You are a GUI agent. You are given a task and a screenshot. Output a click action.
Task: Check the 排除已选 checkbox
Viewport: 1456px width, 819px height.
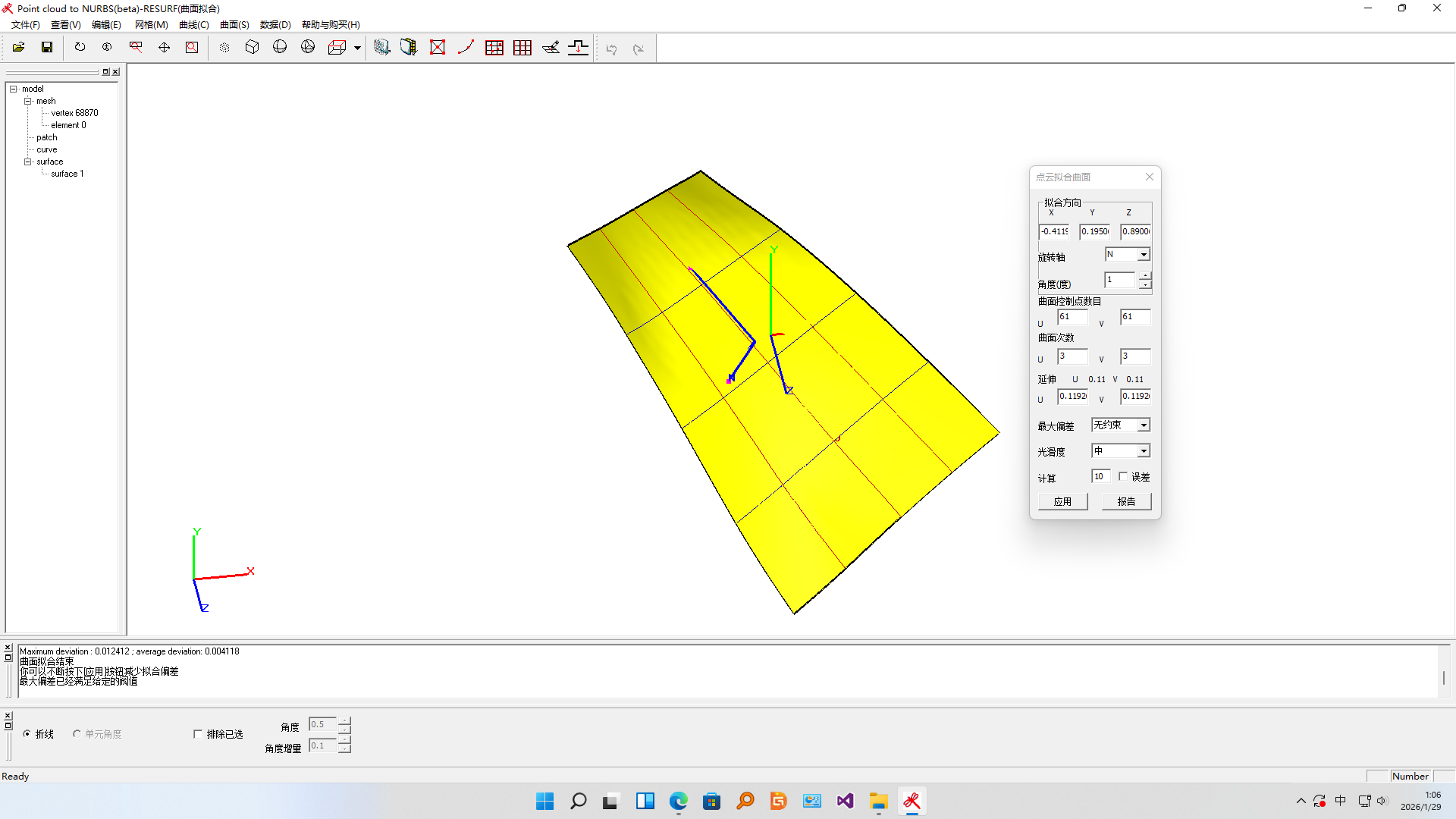(x=198, y=734)
